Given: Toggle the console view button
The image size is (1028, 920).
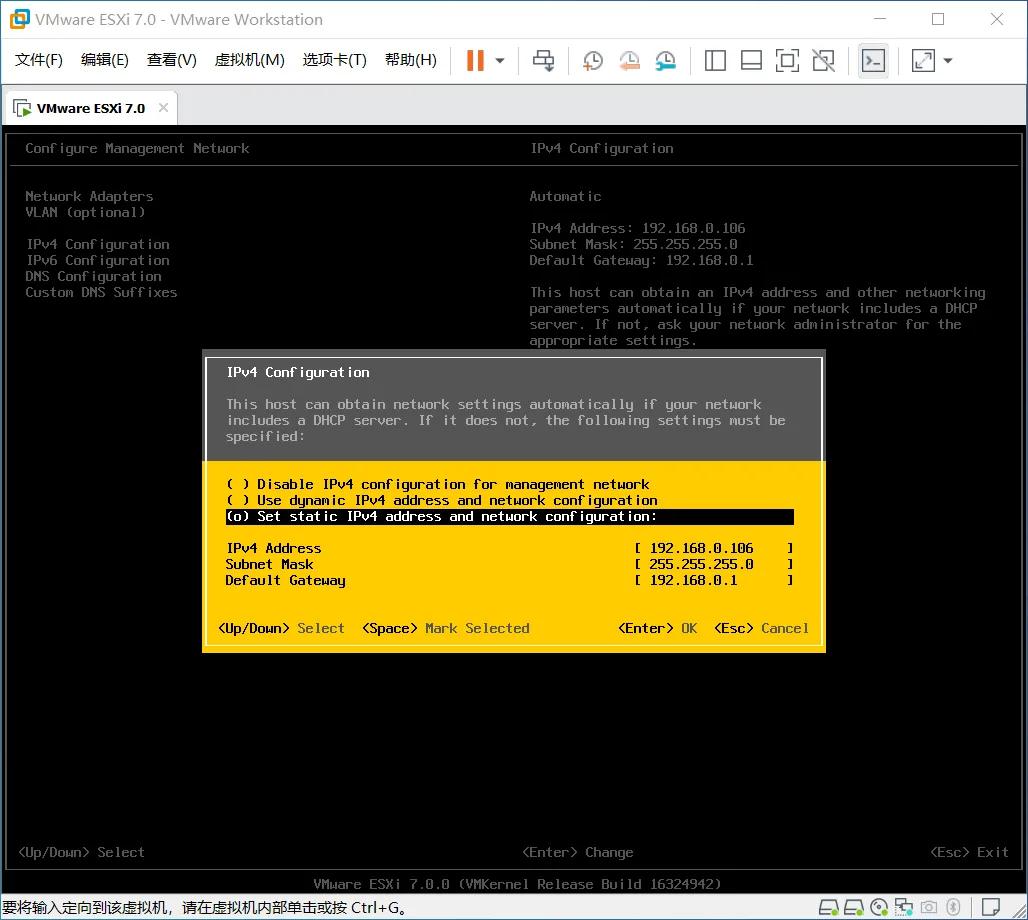Looking at the screenshot, I should (873, 61).
